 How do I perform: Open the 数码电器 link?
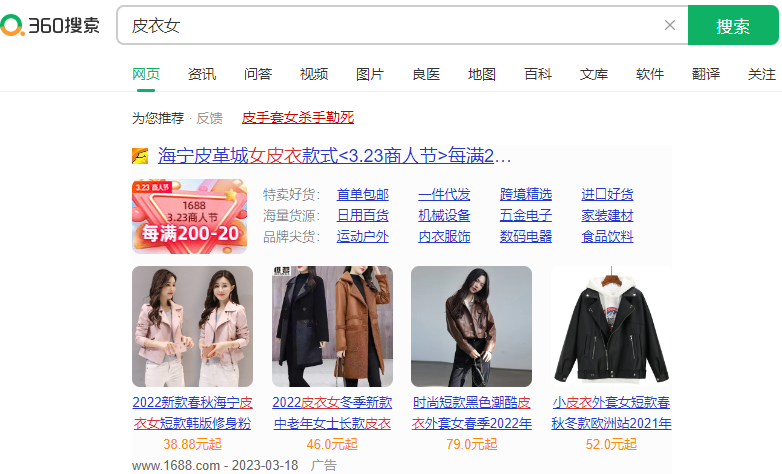point(526,237)
